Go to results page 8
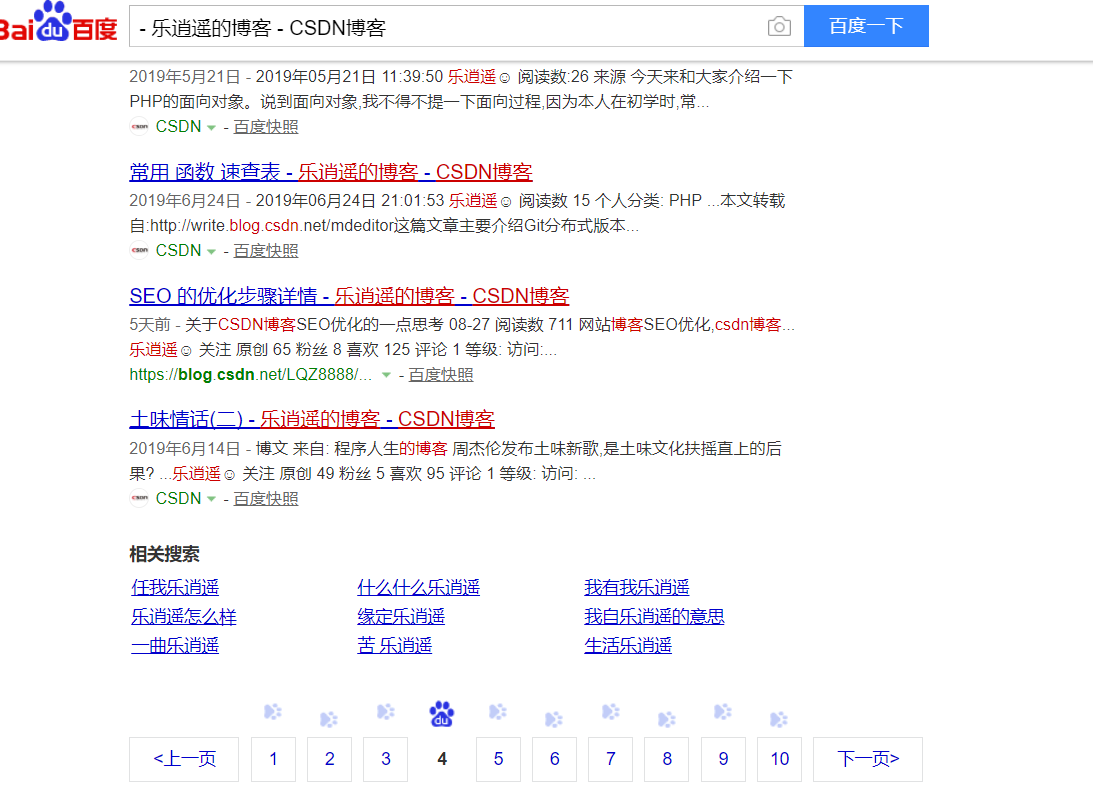 click(667, 759)
